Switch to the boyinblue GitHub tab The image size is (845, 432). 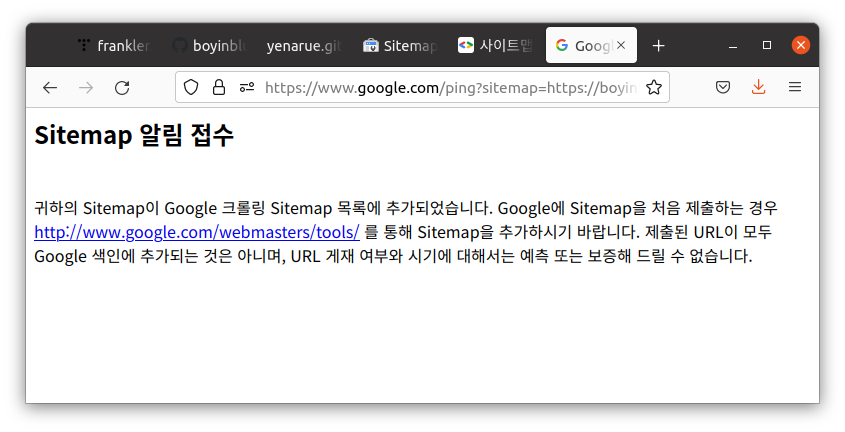(209, 46)
